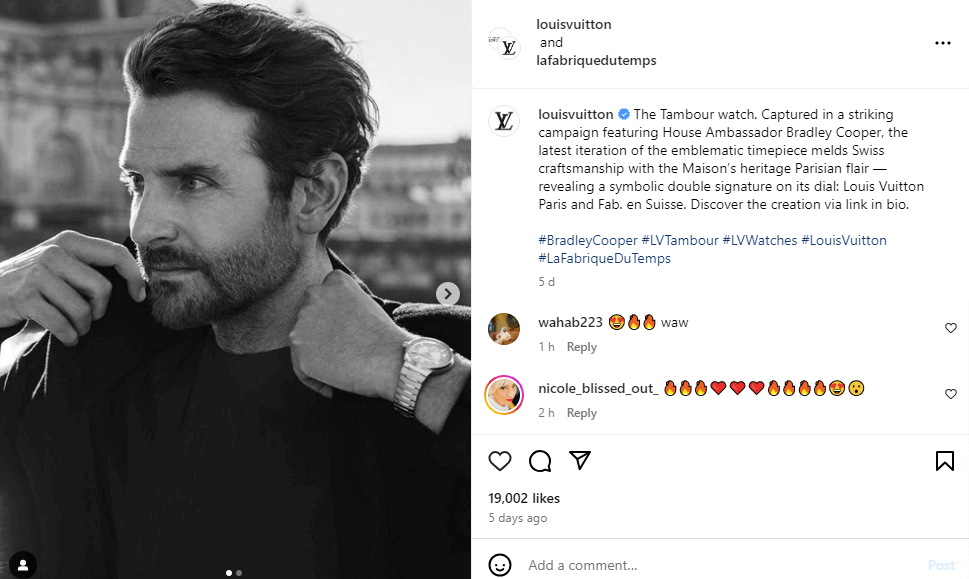The height and width of the screenshot is (579, 969).
Task: View the 19,002 likes list
Action: pos(524,498)
